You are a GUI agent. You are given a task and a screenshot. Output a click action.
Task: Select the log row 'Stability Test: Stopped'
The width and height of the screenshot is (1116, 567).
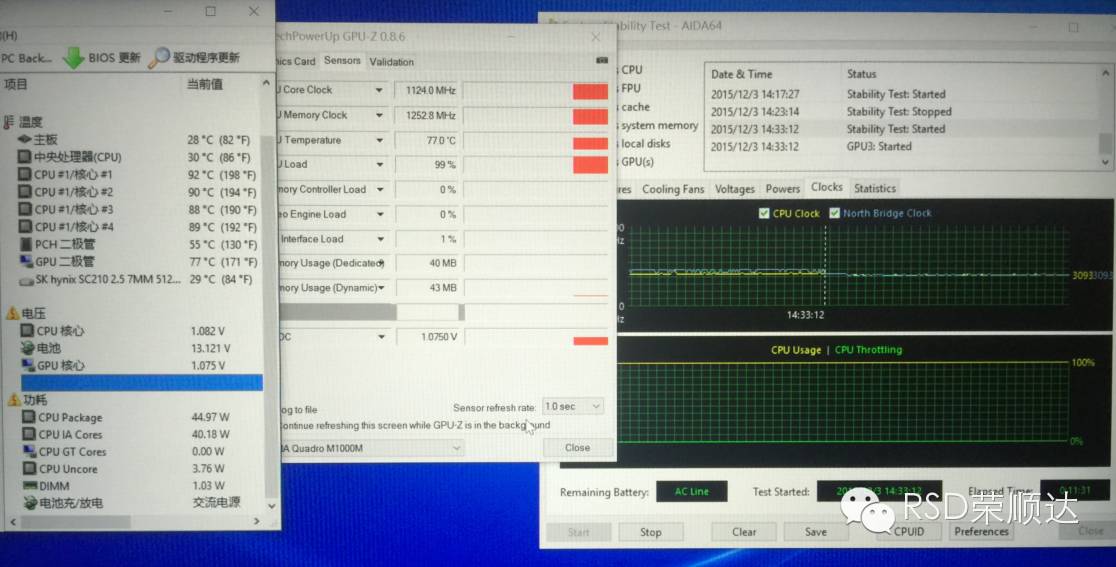pos(901,112)
